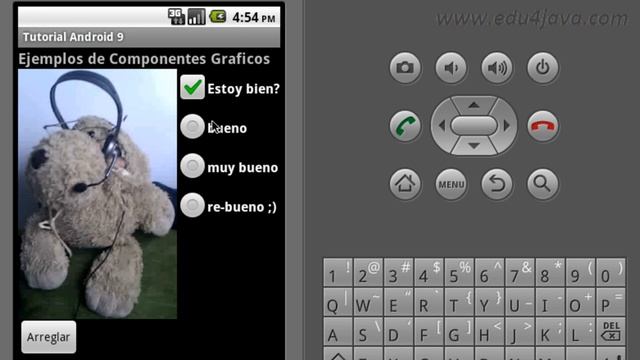
Task: Click the D-pad up arrow
Action: click(x=474, y=105)
